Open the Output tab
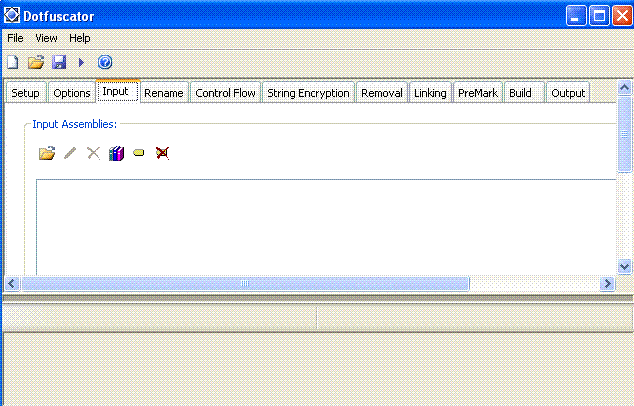634x406 pixels. [568, 93]
